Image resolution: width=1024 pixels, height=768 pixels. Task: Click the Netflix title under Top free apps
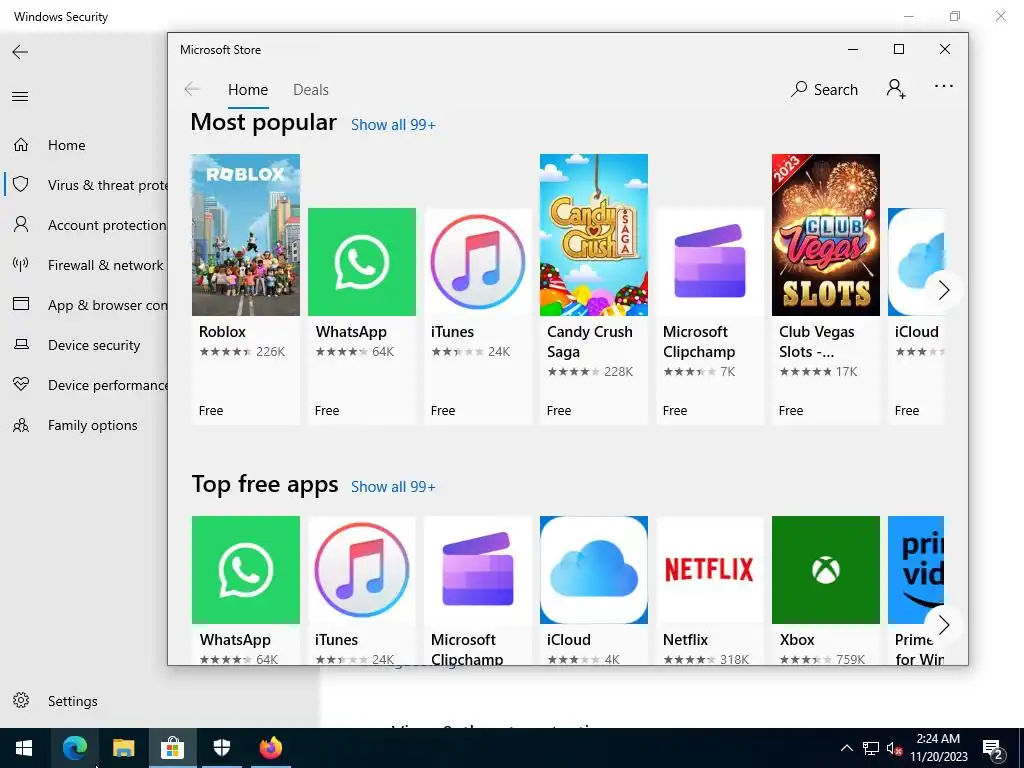tap(685, 640)
